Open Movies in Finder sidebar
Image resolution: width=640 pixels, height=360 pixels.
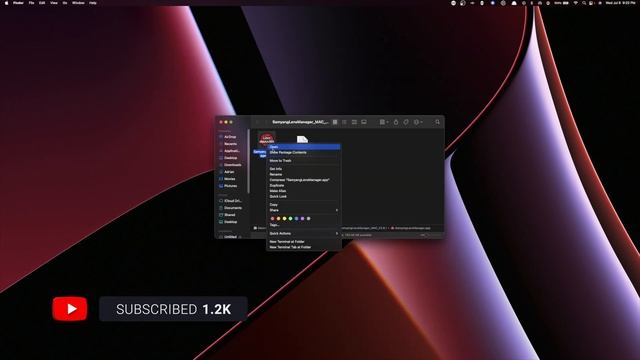tap(230, 179)
